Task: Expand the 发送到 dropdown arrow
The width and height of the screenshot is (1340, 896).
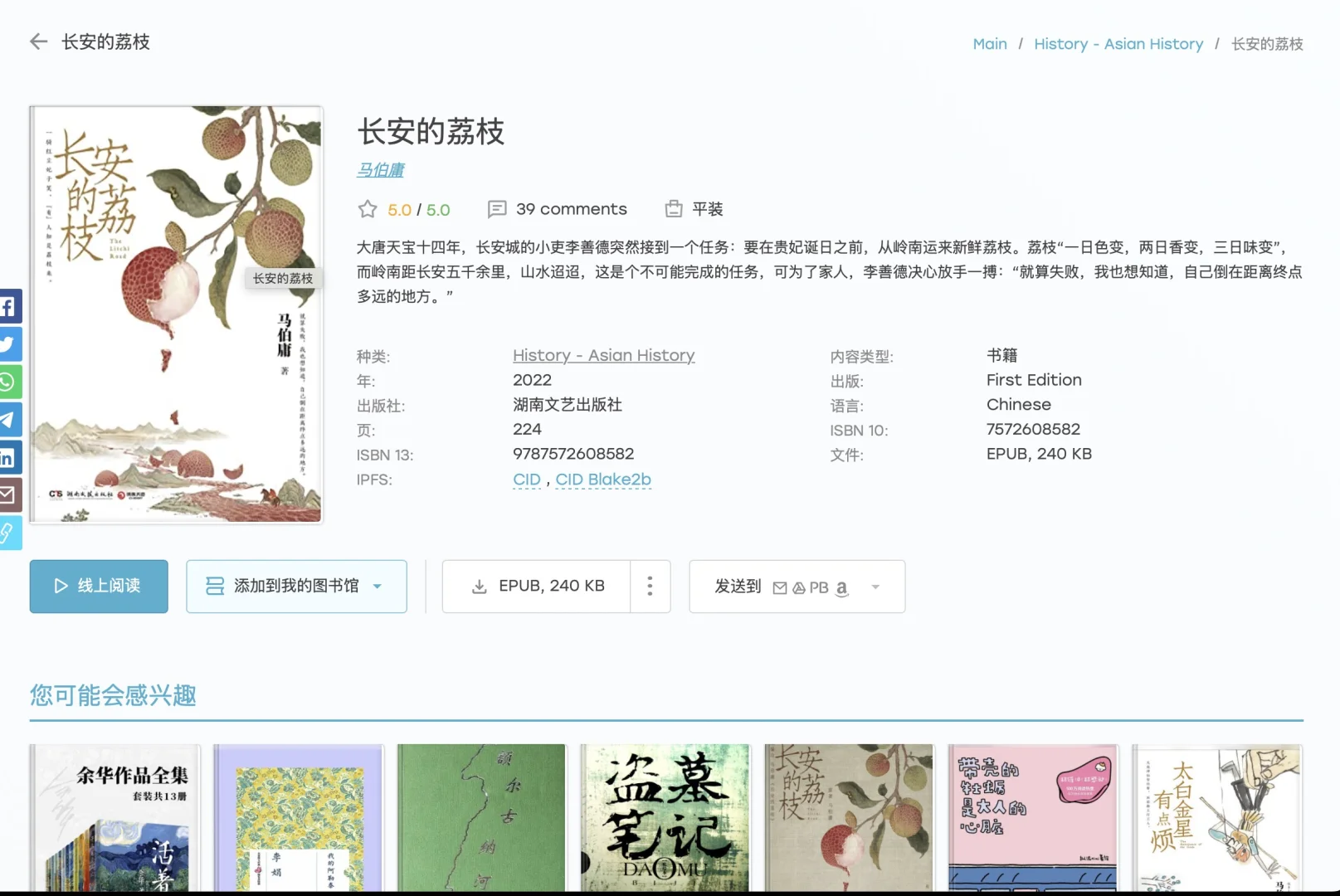Action: [x=875, y=587]
